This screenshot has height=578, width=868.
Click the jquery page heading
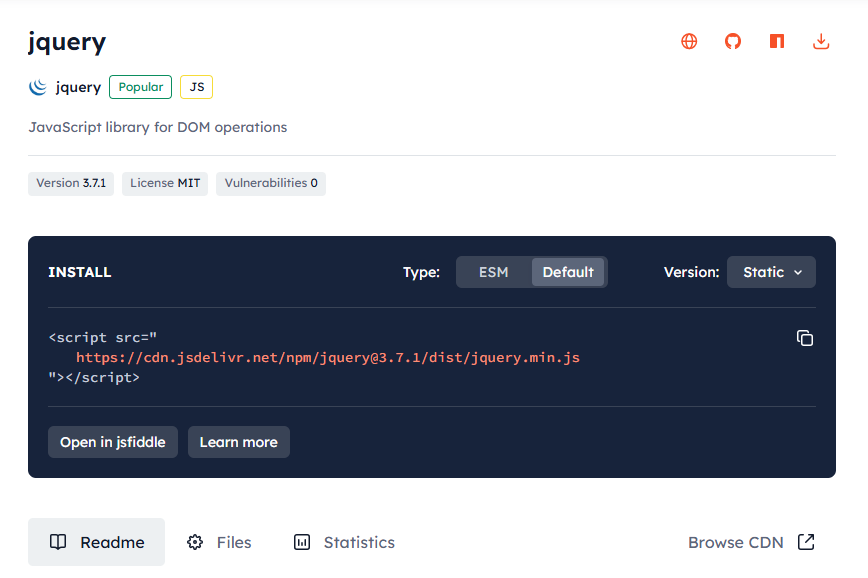click(x=67, y=42)
